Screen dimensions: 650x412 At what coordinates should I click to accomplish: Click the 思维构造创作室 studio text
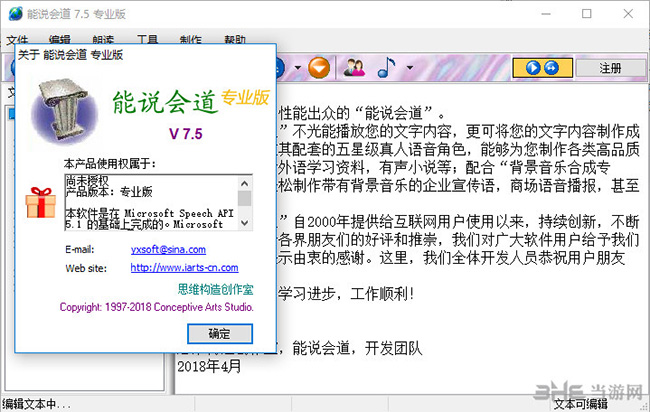click(216, 289)
